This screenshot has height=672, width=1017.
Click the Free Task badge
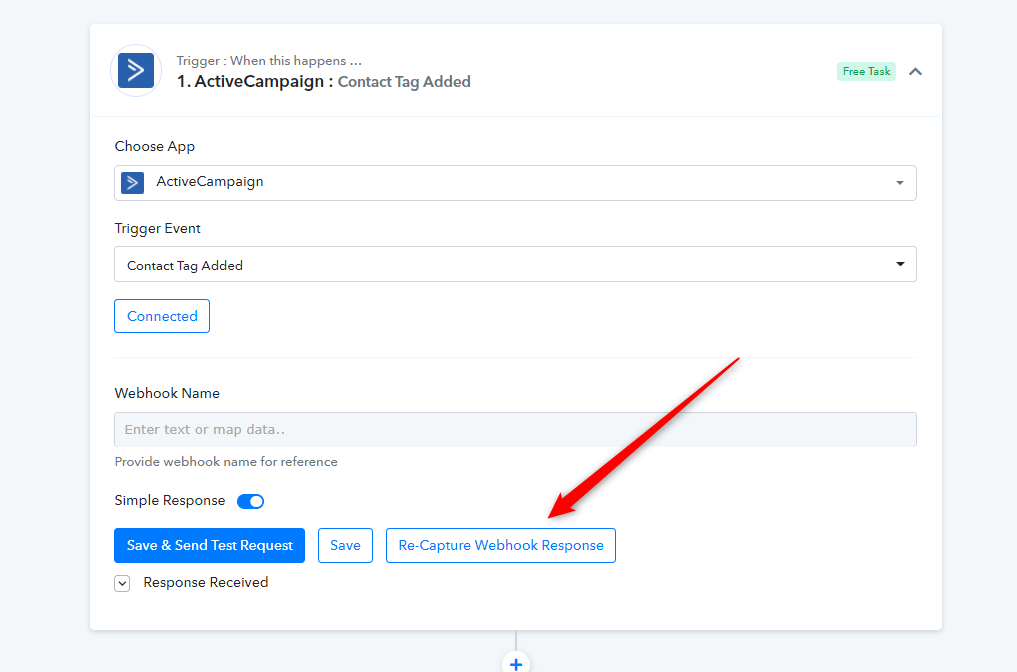tap(866, 71)
